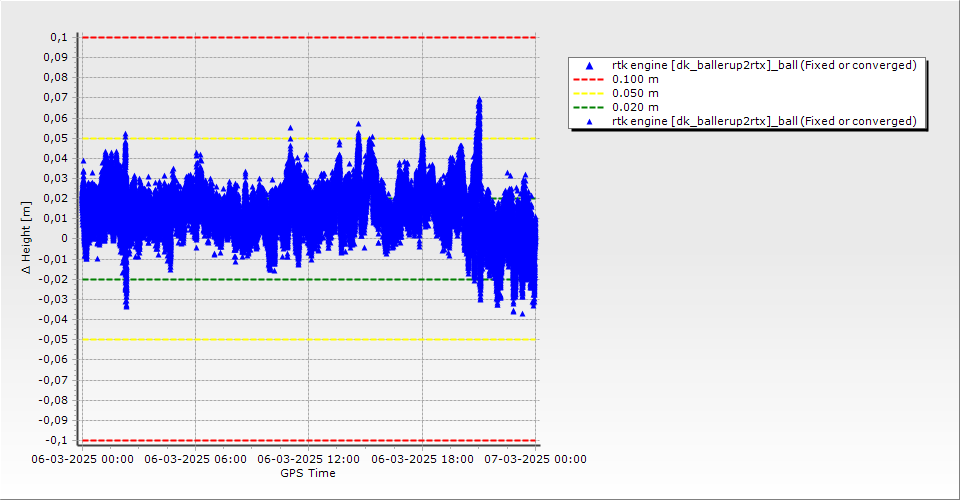Click the 06-03-2025 00:00 time label

pyautogui.click(x=83, y=459)
